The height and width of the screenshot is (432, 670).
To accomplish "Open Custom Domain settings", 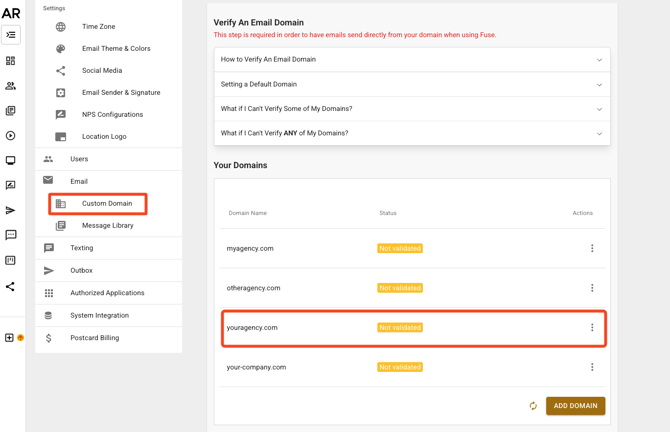I will point(107,204).
